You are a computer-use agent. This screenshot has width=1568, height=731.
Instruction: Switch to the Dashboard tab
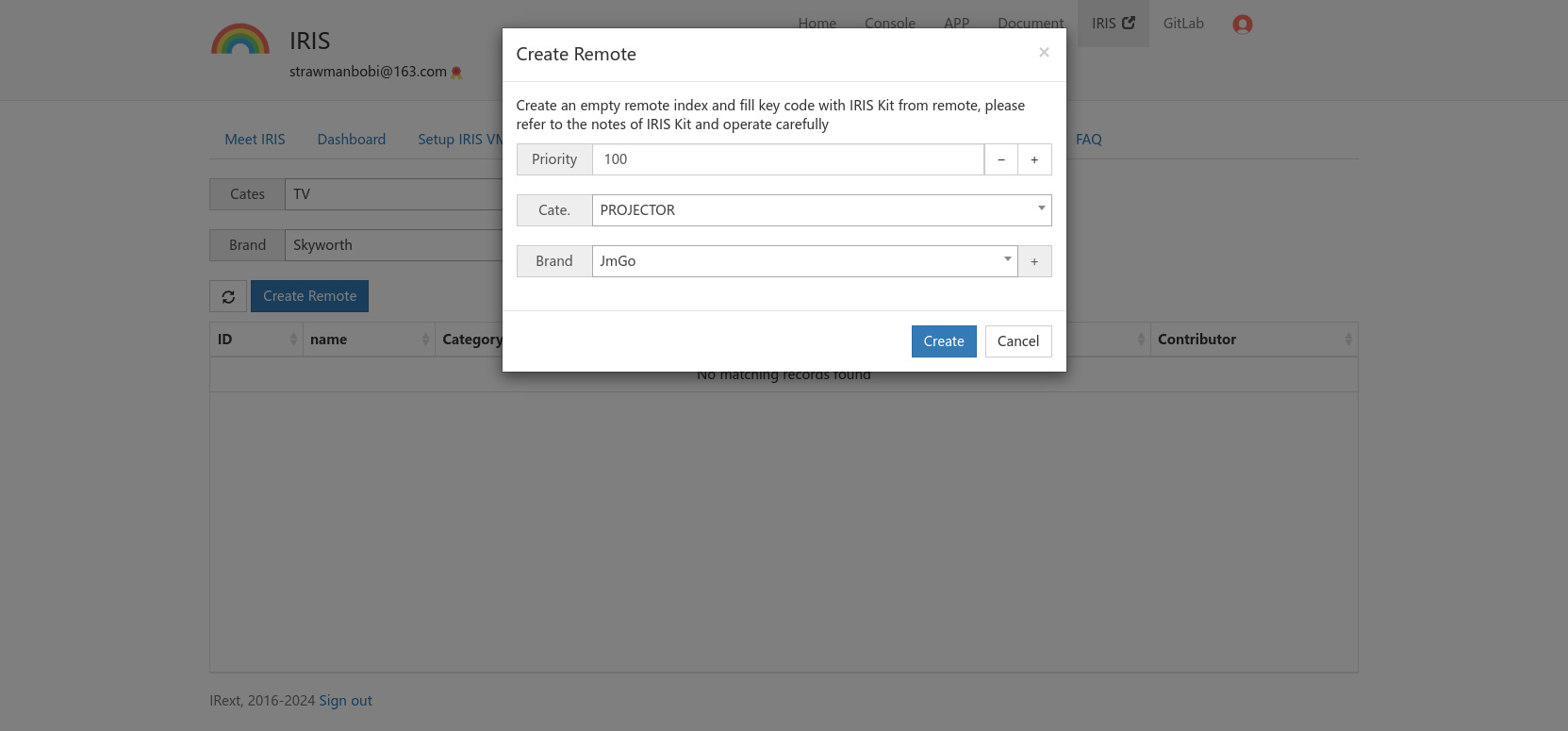(351, 140)
